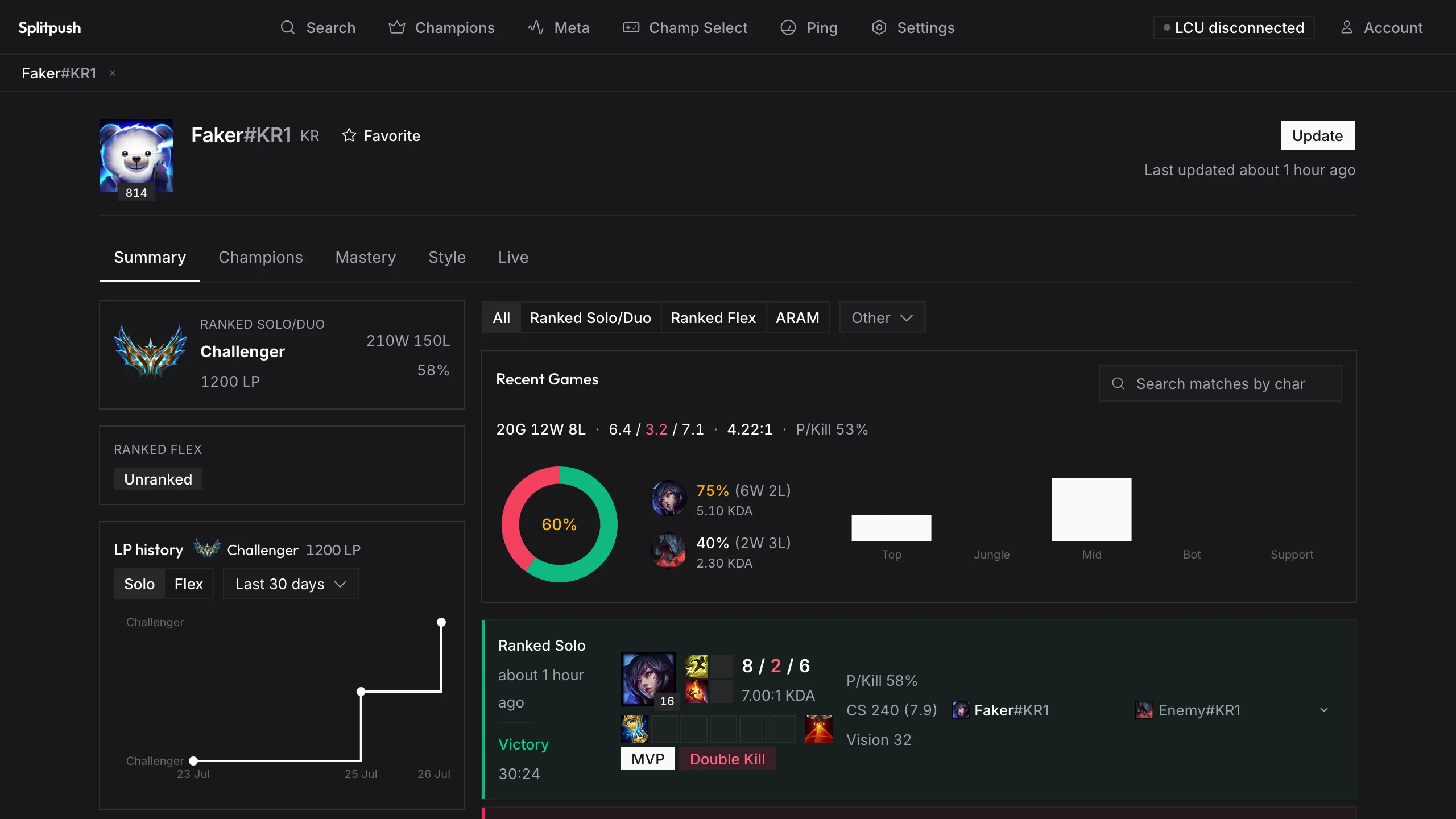This screenshot has height=819, width=1456.
Task: Click the LCU disconnected status badge
Action: (x=1234, y=27)
